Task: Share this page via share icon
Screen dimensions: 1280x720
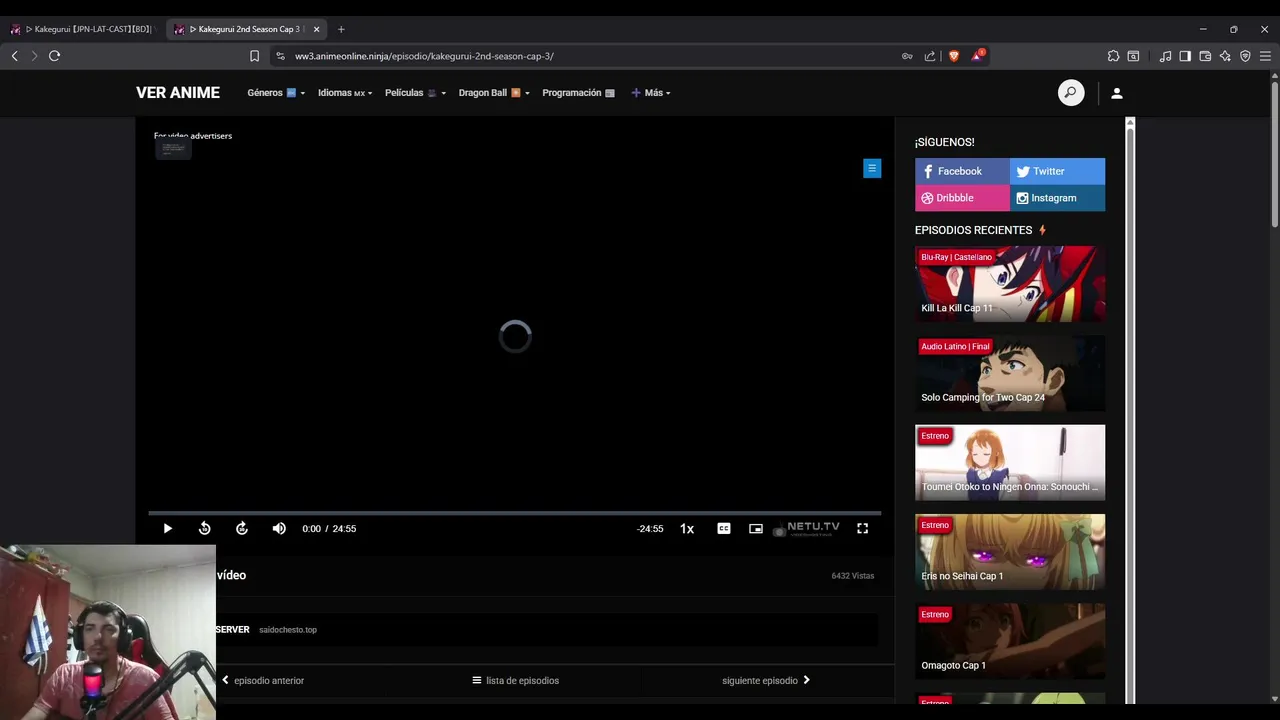Action: [930, 56]
